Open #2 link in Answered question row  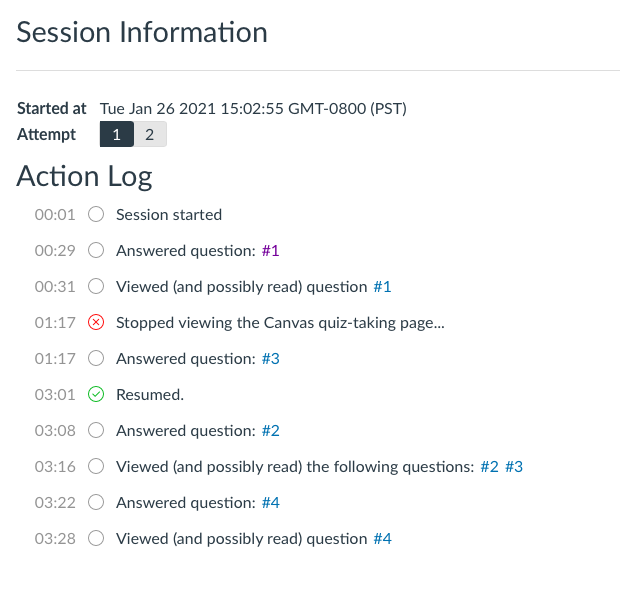click(270, 430)
